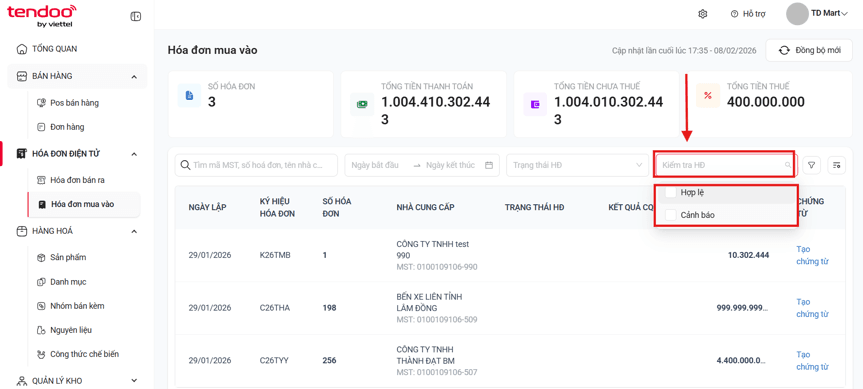The image size is (863, 389).
Task: Click the Kiểm tra HĐ combo box
Action: click(x=724, y=165)
